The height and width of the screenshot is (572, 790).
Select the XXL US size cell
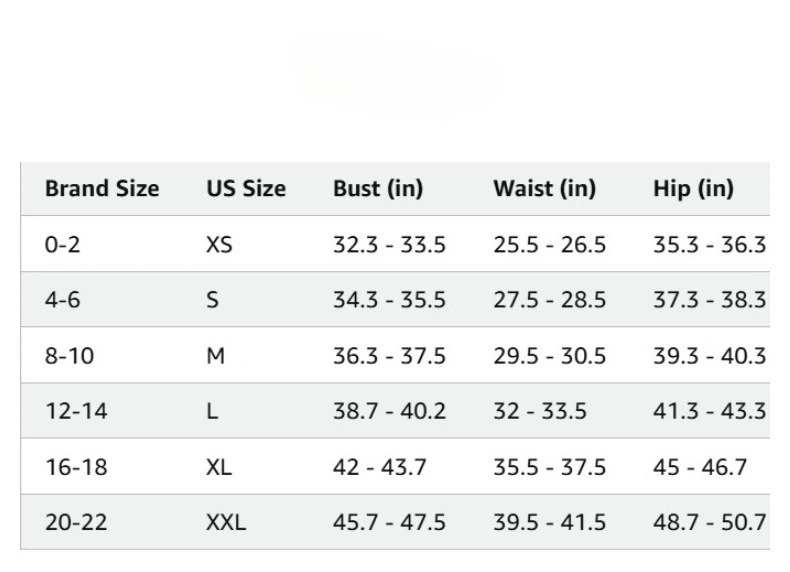pos(225,522)
